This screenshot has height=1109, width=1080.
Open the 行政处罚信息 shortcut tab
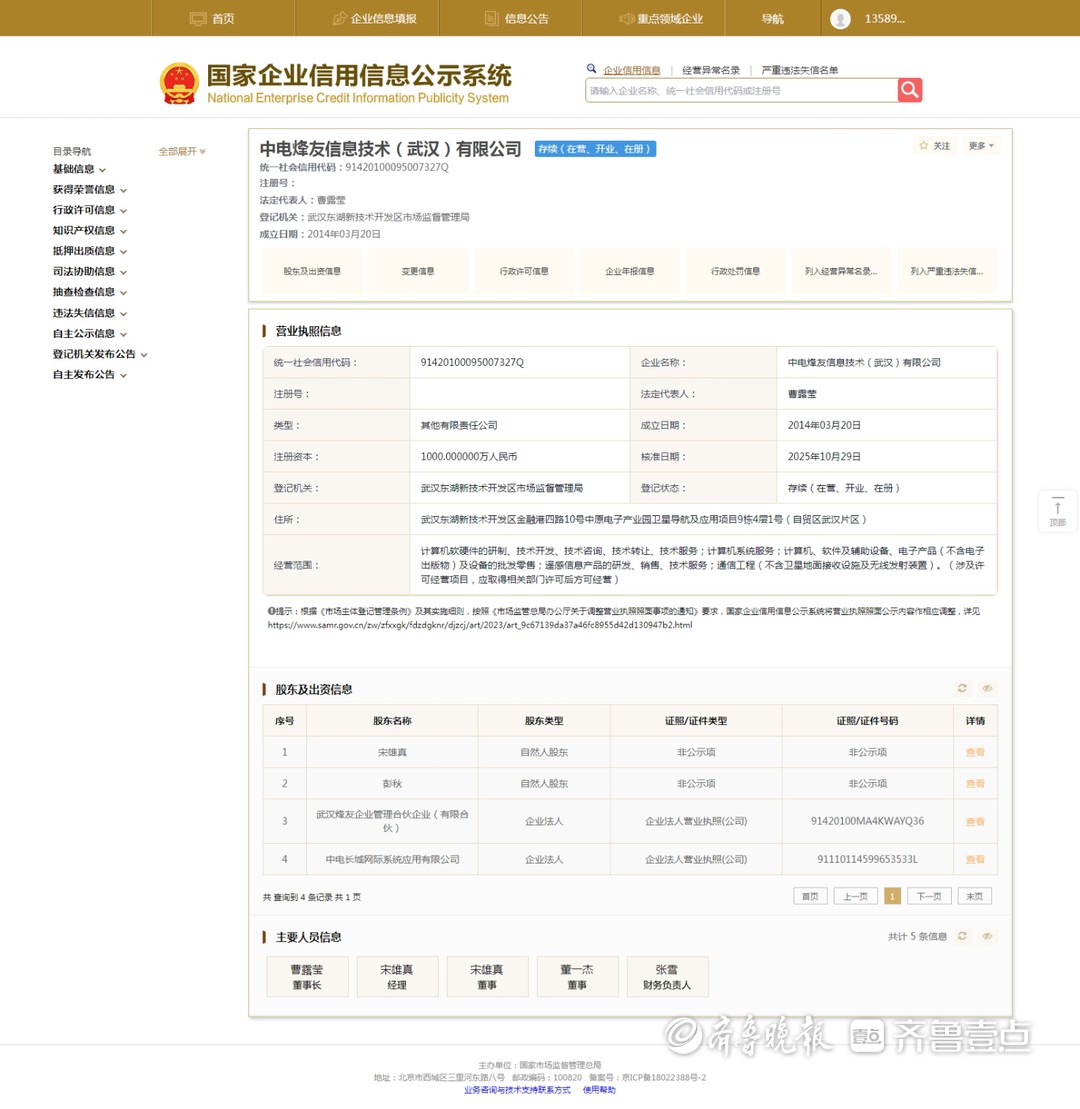736,271
